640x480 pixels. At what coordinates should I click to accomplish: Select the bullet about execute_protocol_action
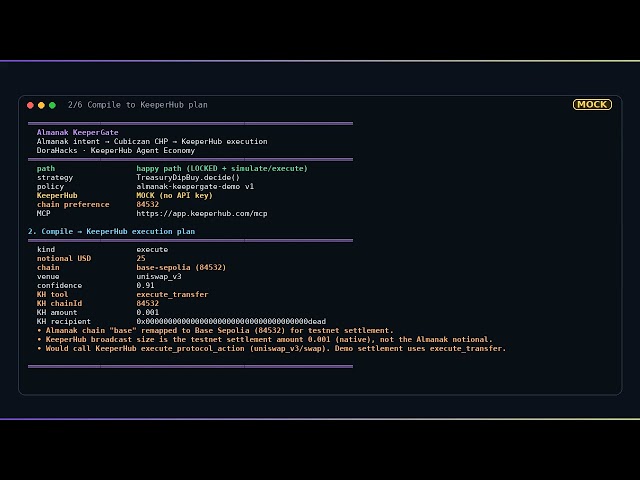click(x=271, y=349)
